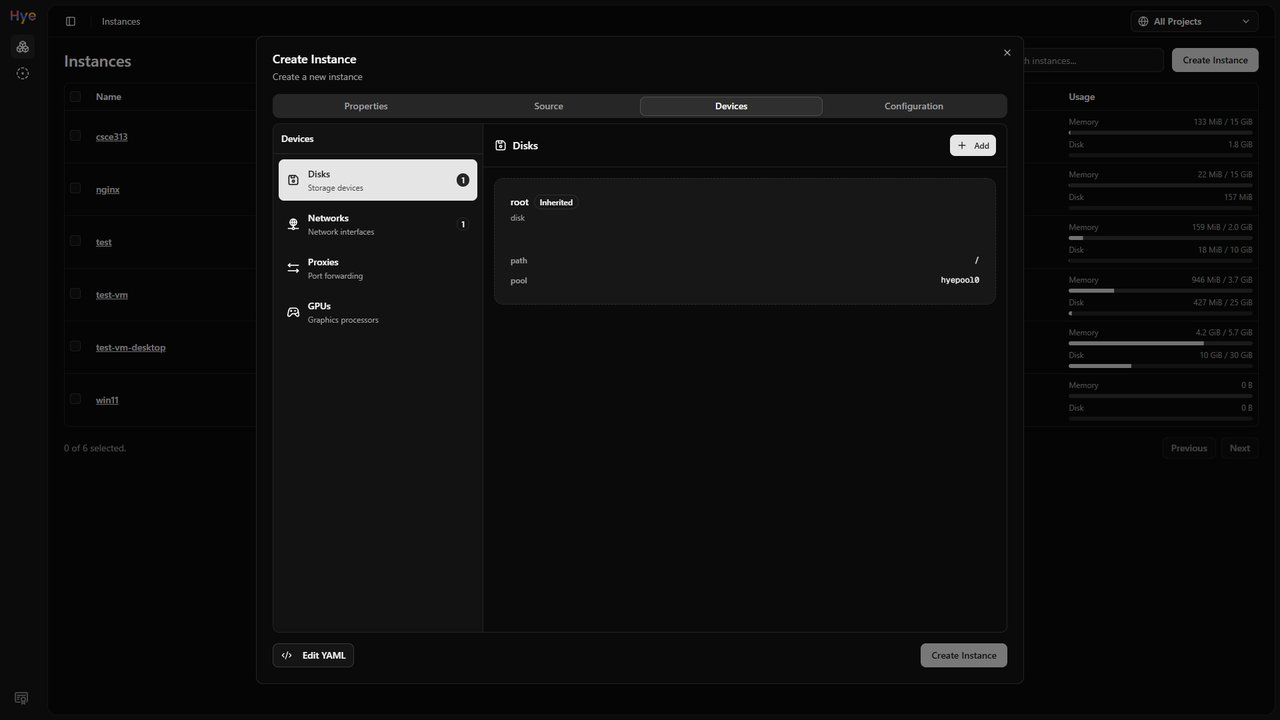Click the '4.2 GiB / 5.7 GiB' memory value
The width and height of the screenshot is (1280, 720).
(x=1224, y=332)
